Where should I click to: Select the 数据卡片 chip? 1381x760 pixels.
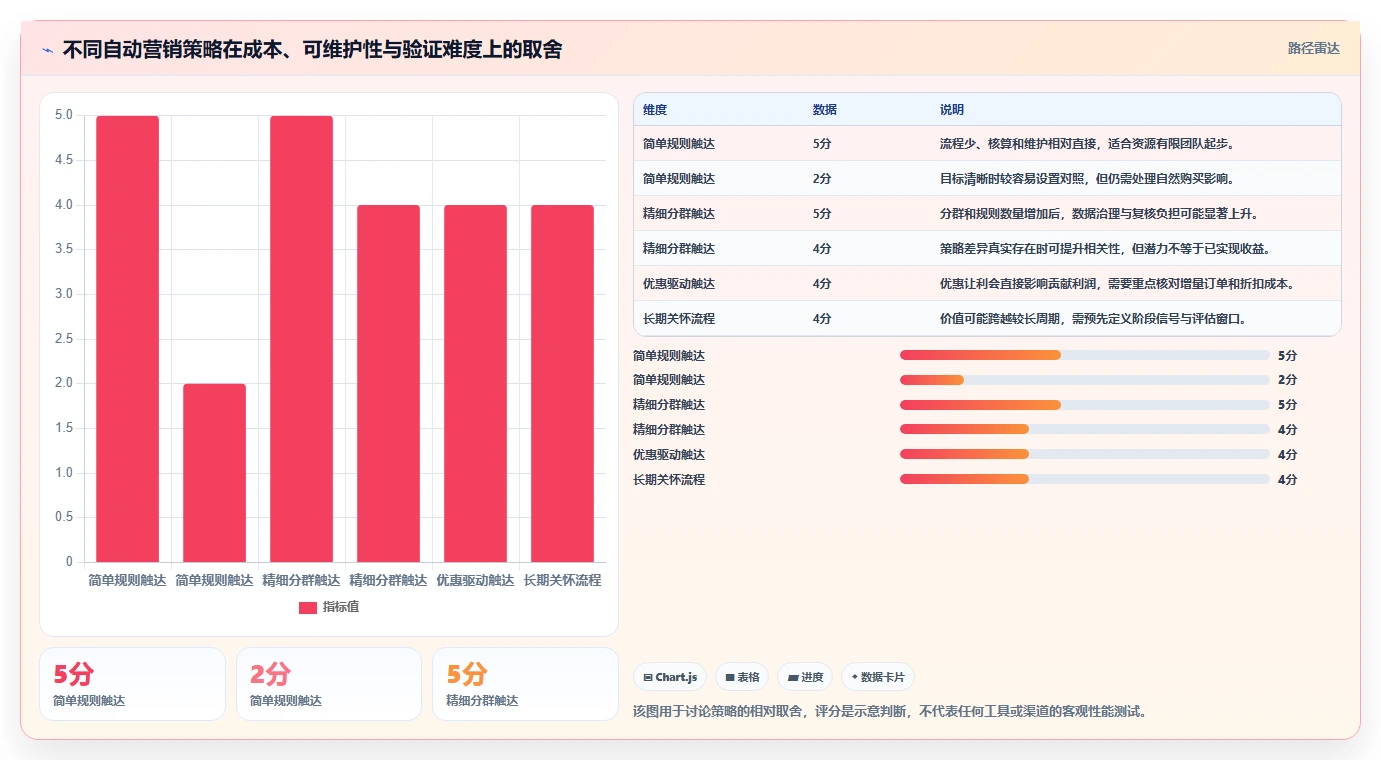[878, 677]
